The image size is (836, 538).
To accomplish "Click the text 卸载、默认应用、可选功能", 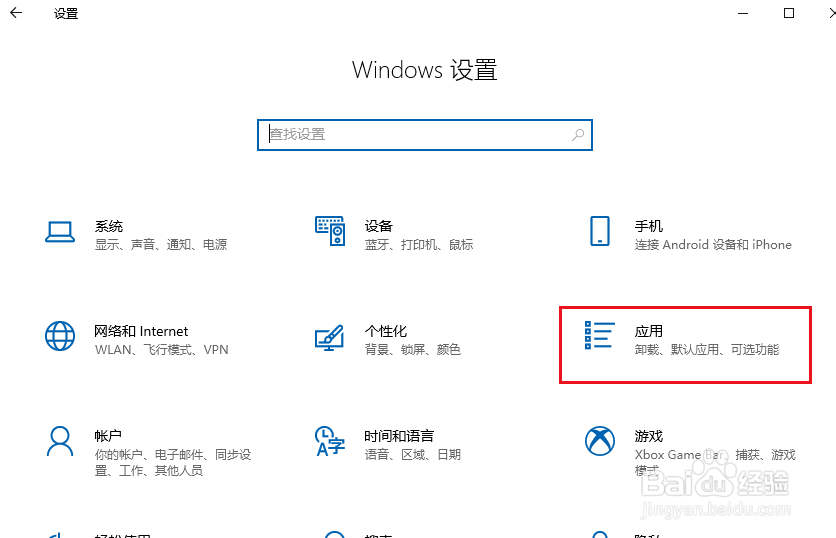I will [x=707, y=350].
